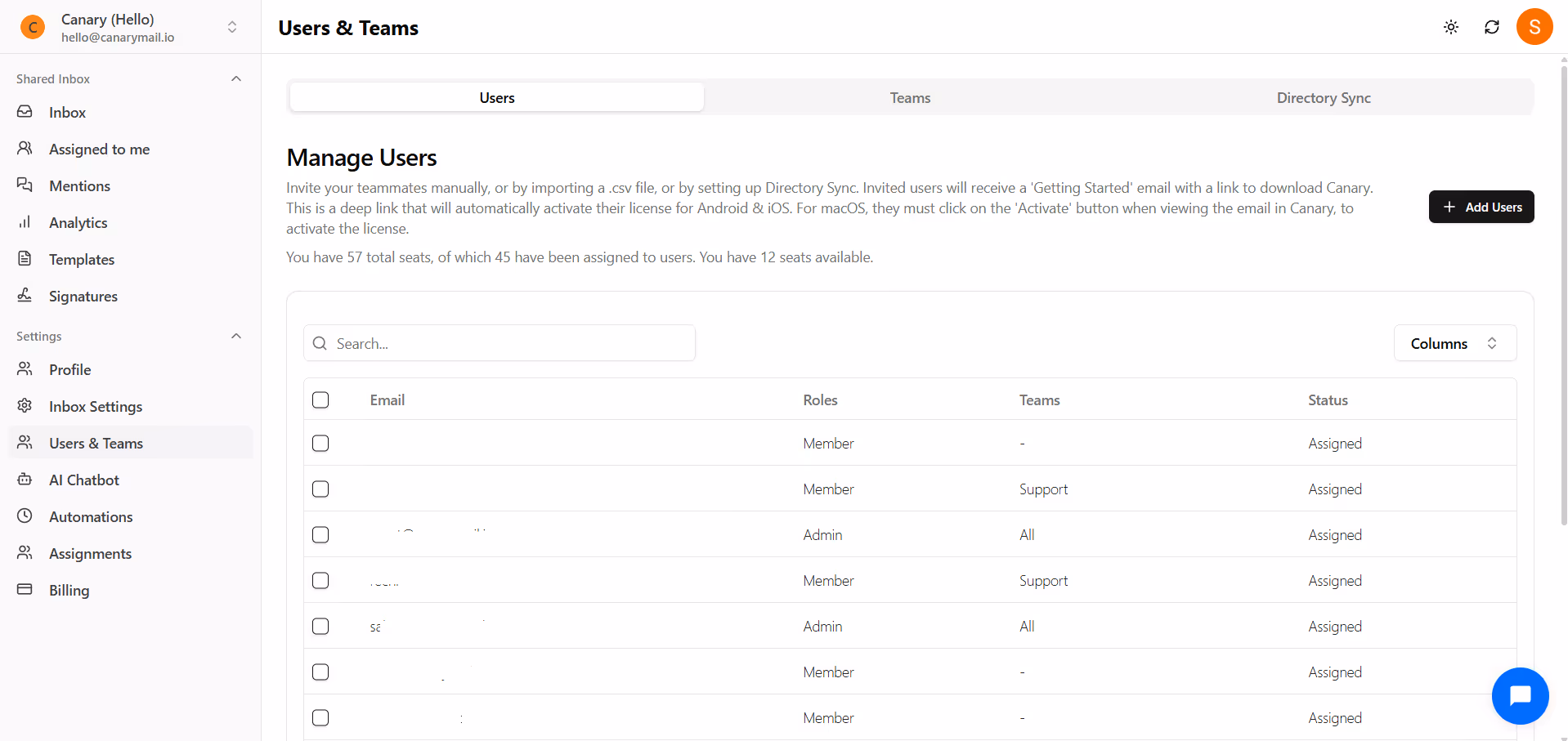Toggle the light/dark theme sun icon

(x=1451, y=27)
